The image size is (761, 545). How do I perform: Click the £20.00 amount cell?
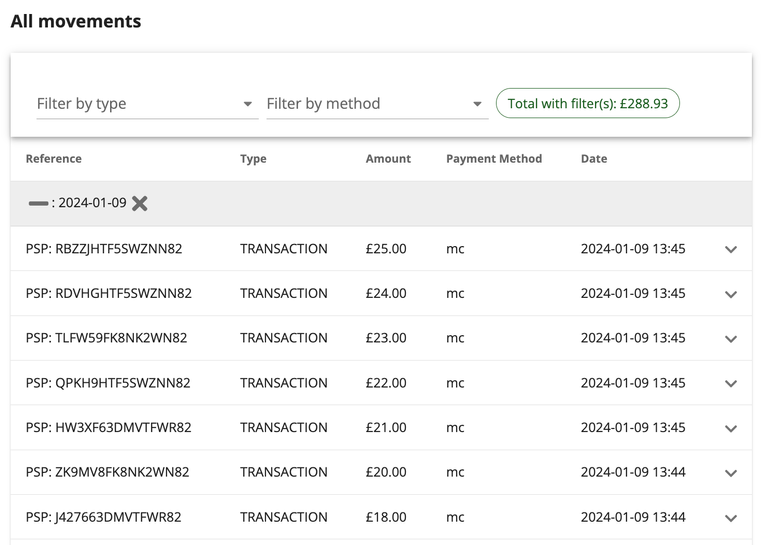coord(386,473)
